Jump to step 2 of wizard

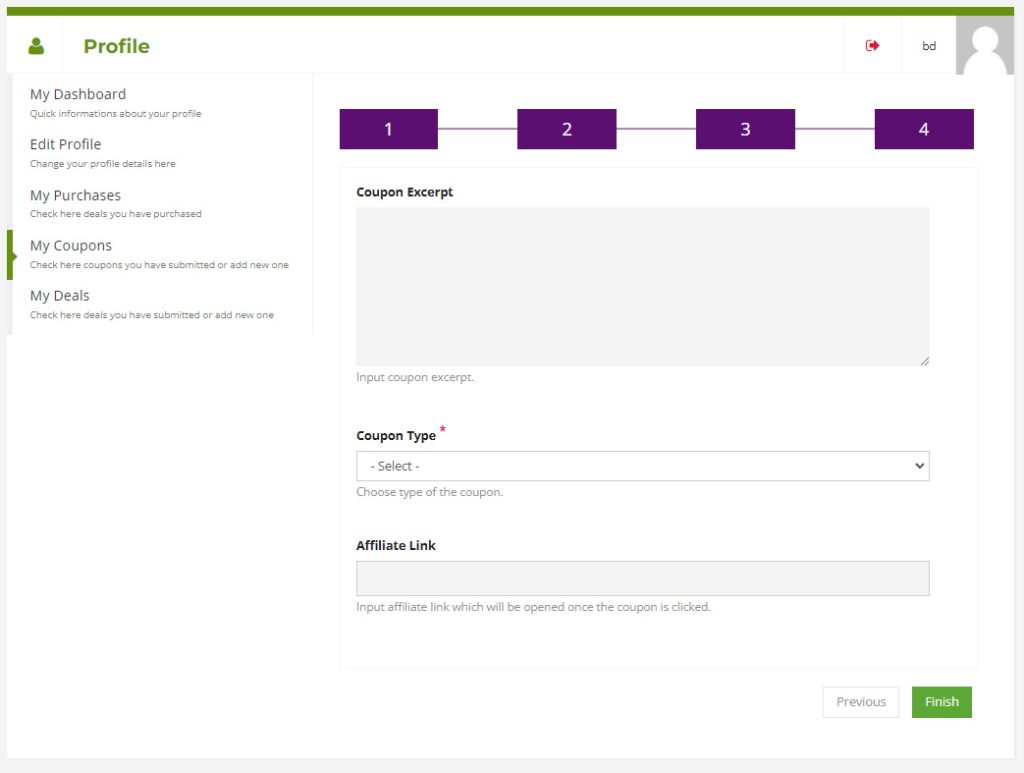[x=566, y=129]
